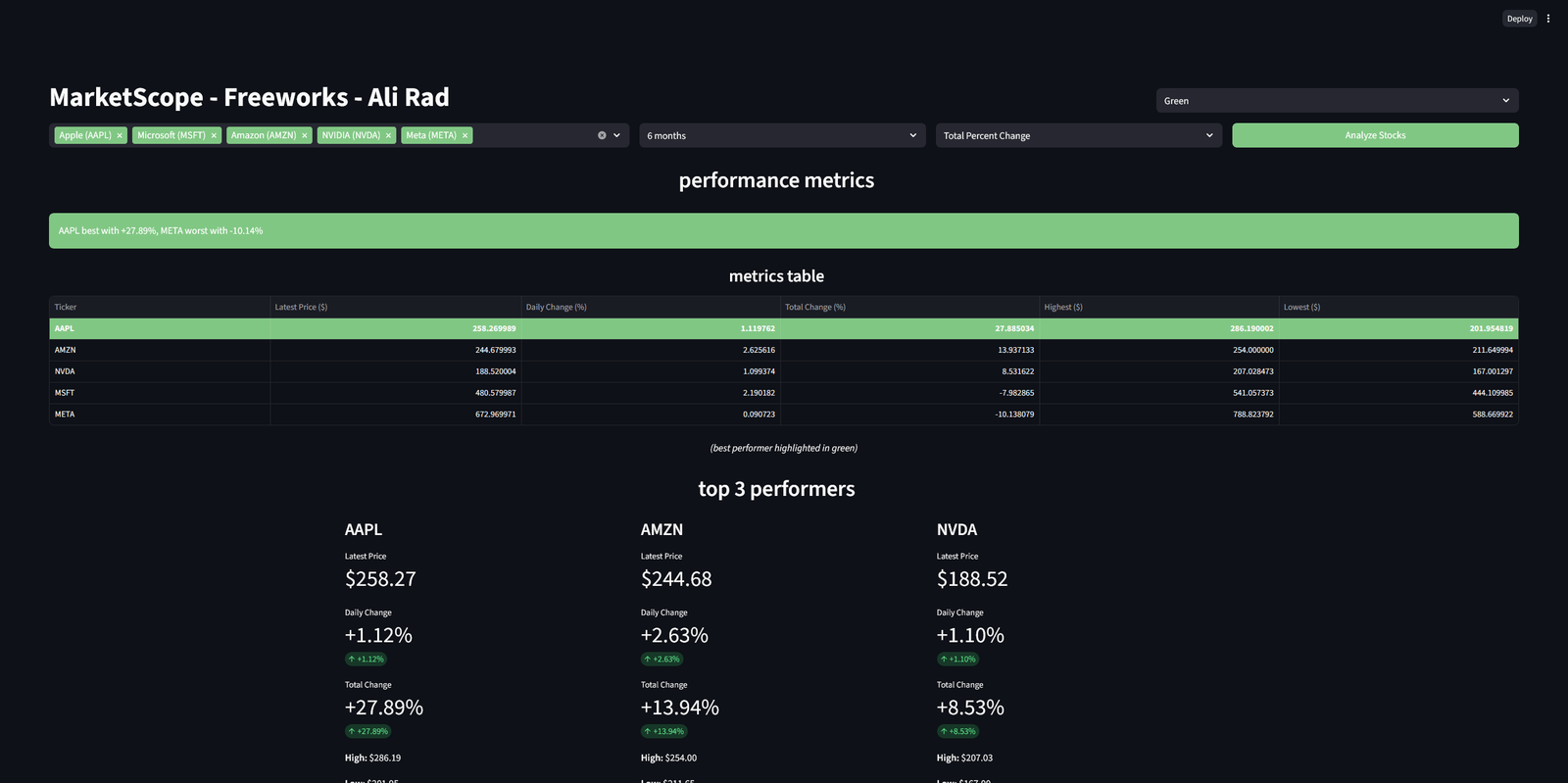Screen dimensions: 1568x783
Task: Remove the NVIDIA (NVDA) tag
Action: click(388, 135)
